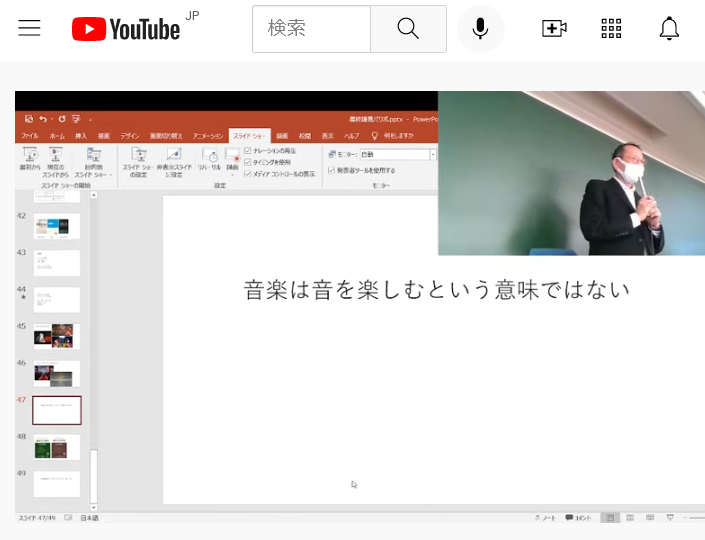Screen dimensions: 705x540
Task: Open the 'ファイル' ribbon tab
Action: [x=30, y=135]
